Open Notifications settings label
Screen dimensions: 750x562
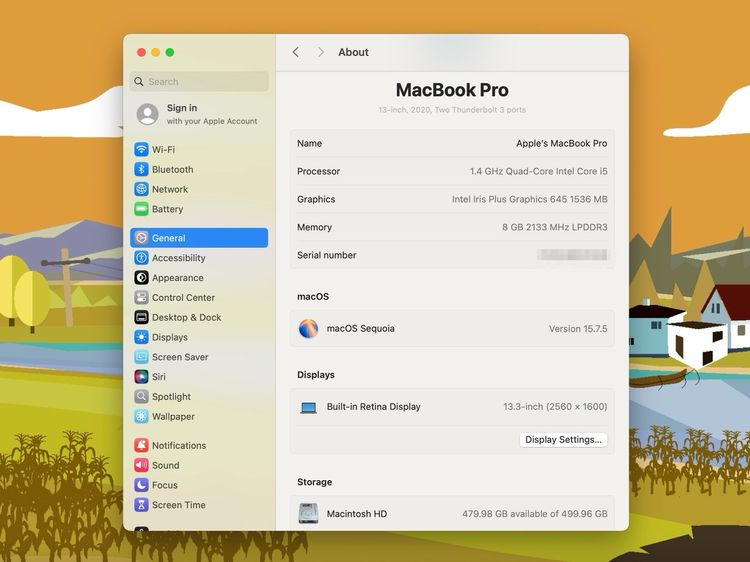point(179,445)
